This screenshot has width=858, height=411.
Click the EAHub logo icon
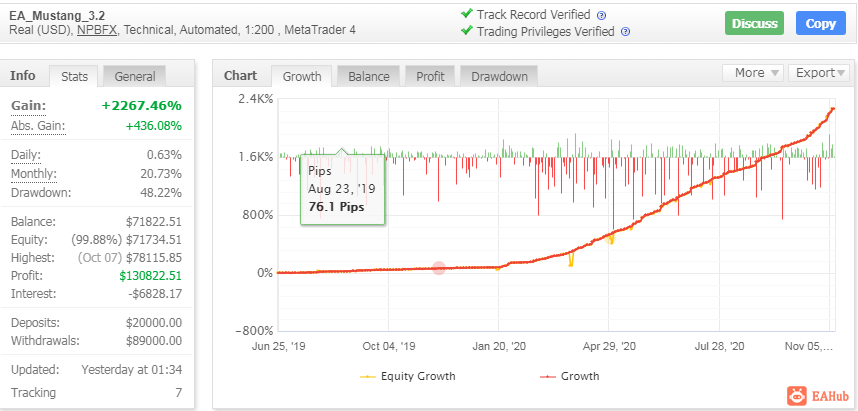[797, 396]
